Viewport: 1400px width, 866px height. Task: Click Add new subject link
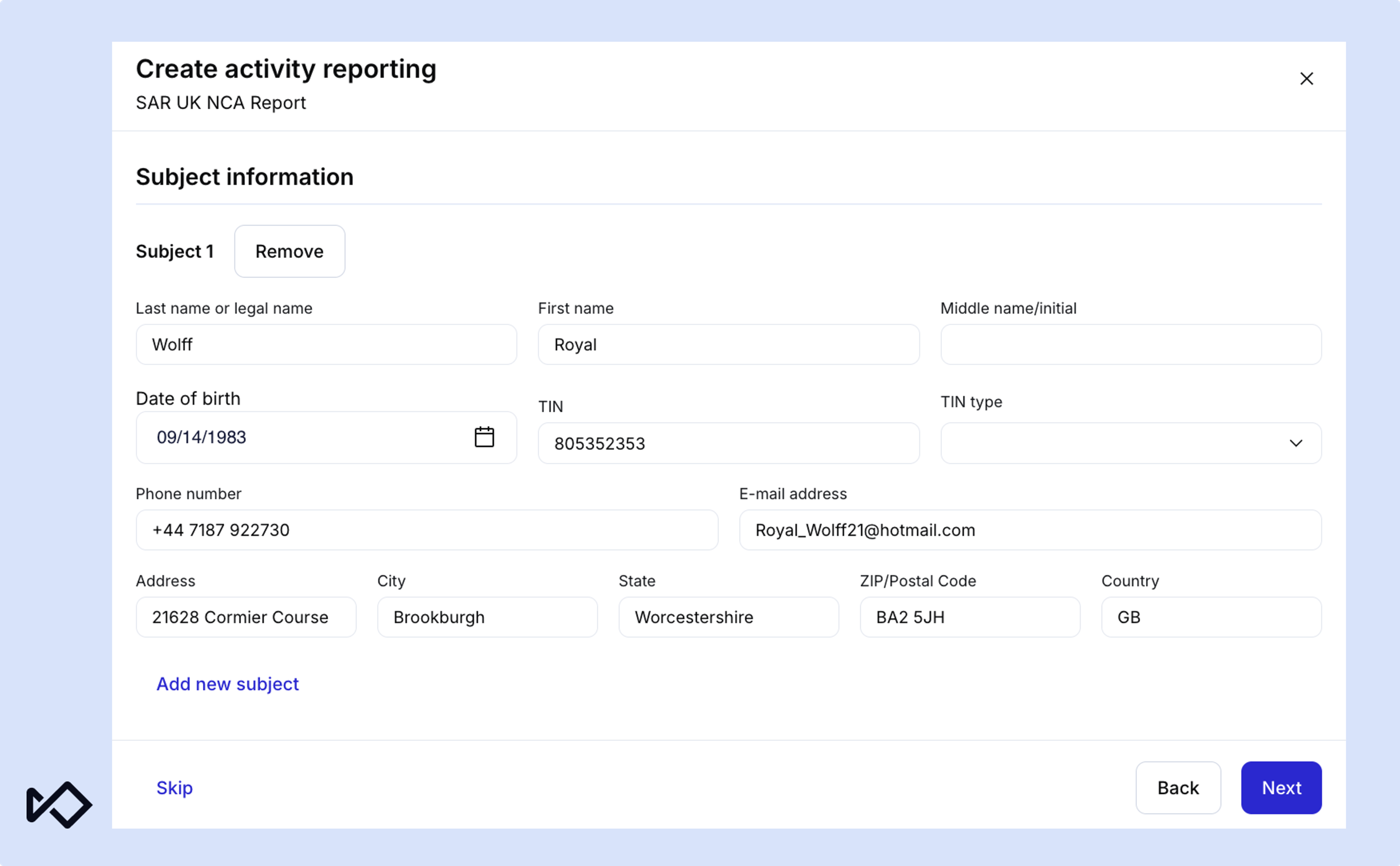pos(227,684)
